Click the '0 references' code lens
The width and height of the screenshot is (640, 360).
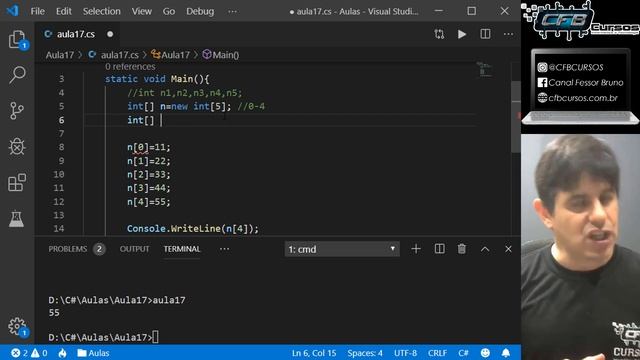(130, 67)
